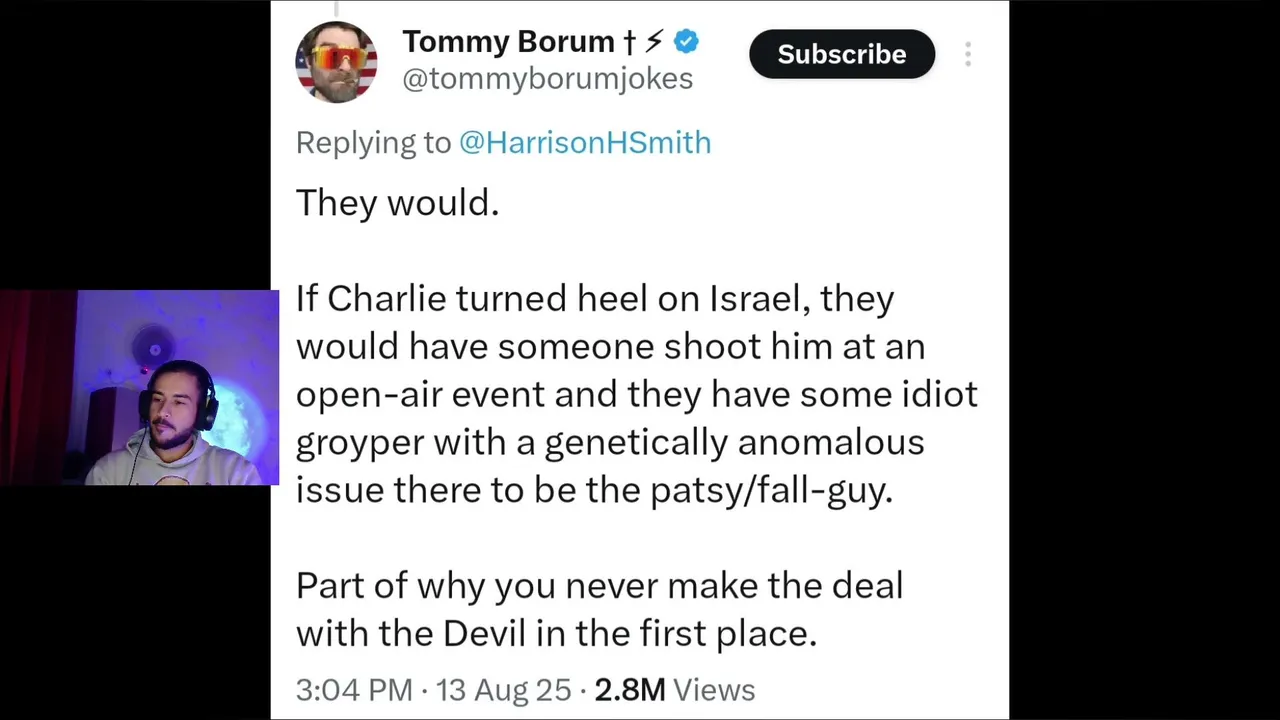Image resolution: width=1280 pixels, height=720 pixels.
Task: Click the phrase "patsy/fall-guy" in the tweet
Action: [x=770, y=491]
